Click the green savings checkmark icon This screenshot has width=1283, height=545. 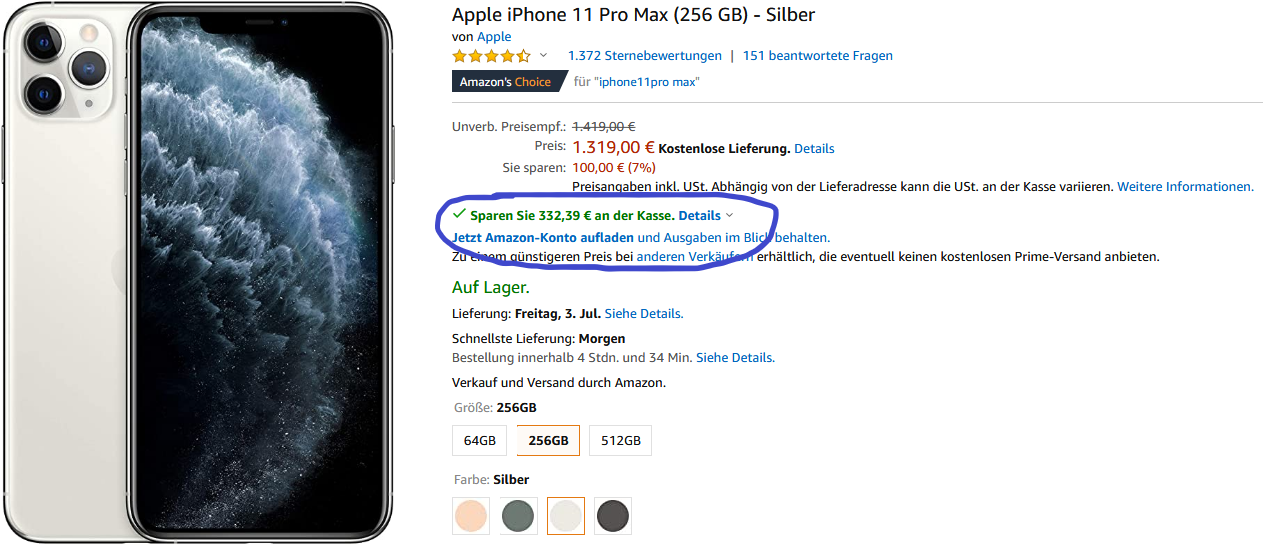click(459, 214)
